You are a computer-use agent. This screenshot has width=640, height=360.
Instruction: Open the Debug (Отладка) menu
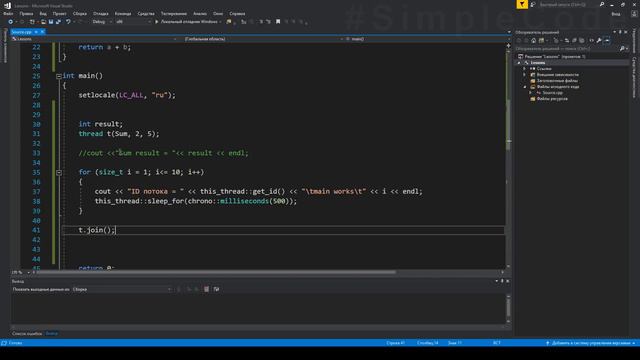(x=100, y=13)
